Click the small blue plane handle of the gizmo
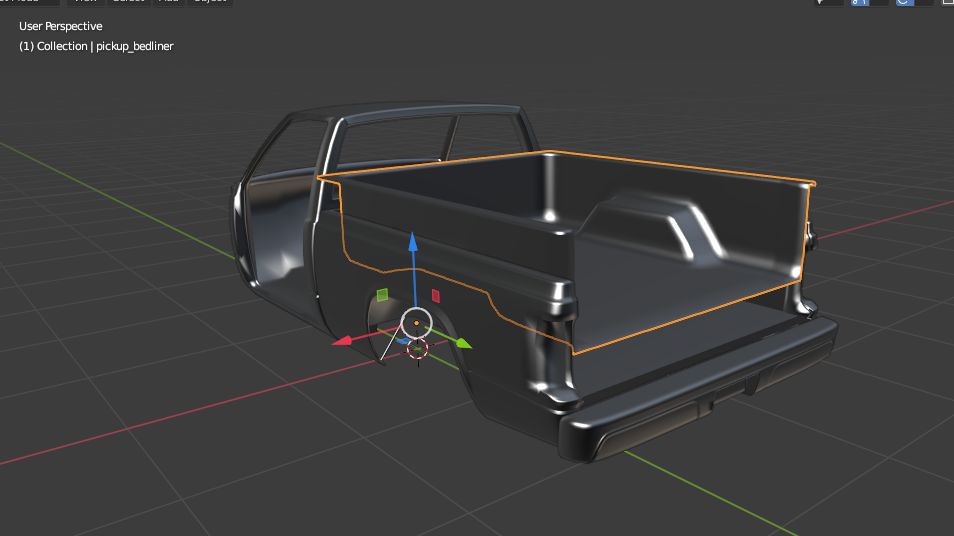The image size is (954, 536). coord(403,341)
